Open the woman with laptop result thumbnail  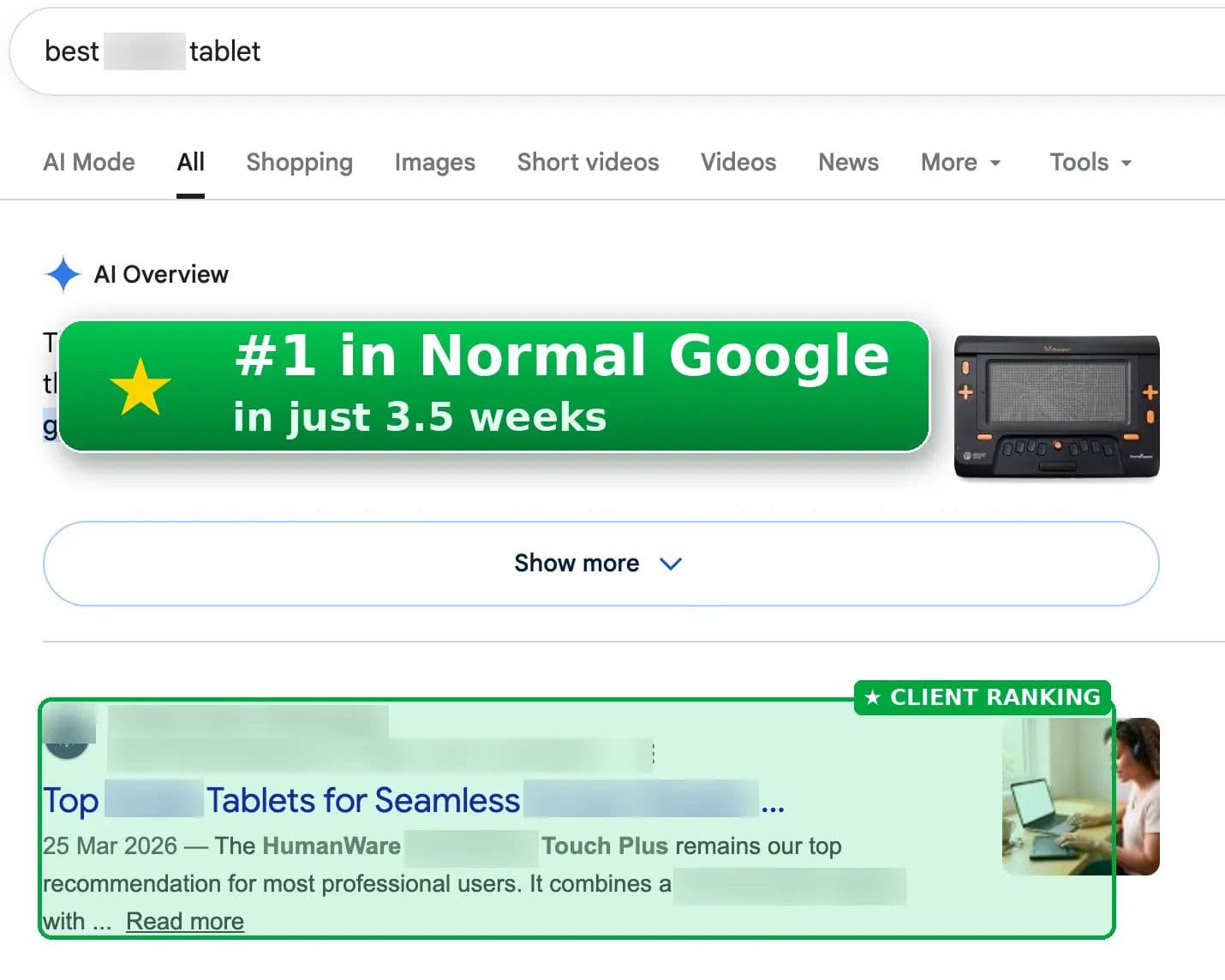coord(1081,797)
